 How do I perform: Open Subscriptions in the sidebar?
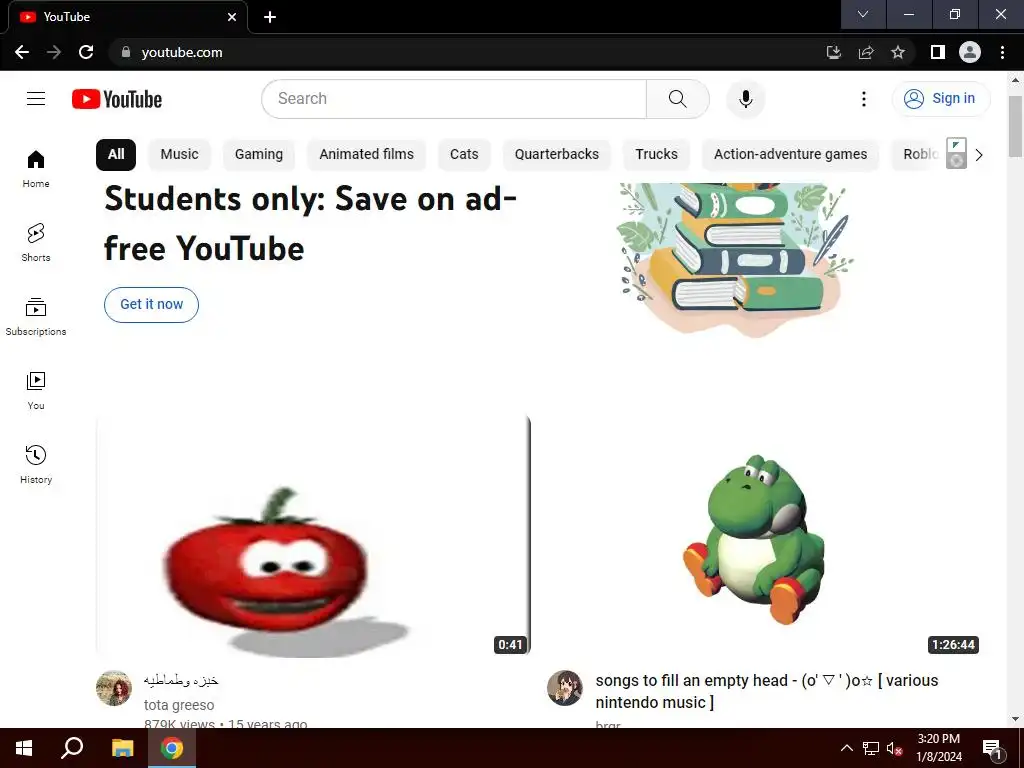point(36,317)
